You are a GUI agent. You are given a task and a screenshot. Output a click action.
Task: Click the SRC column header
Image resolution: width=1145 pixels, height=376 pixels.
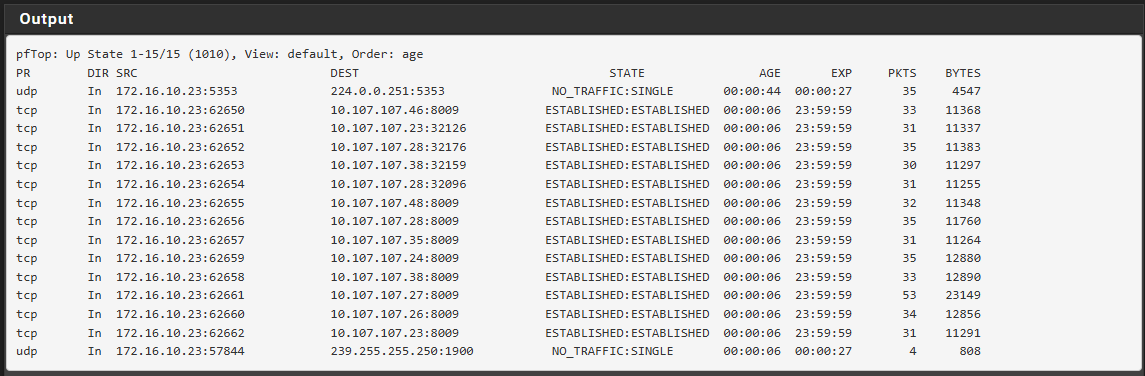point(126,73)
